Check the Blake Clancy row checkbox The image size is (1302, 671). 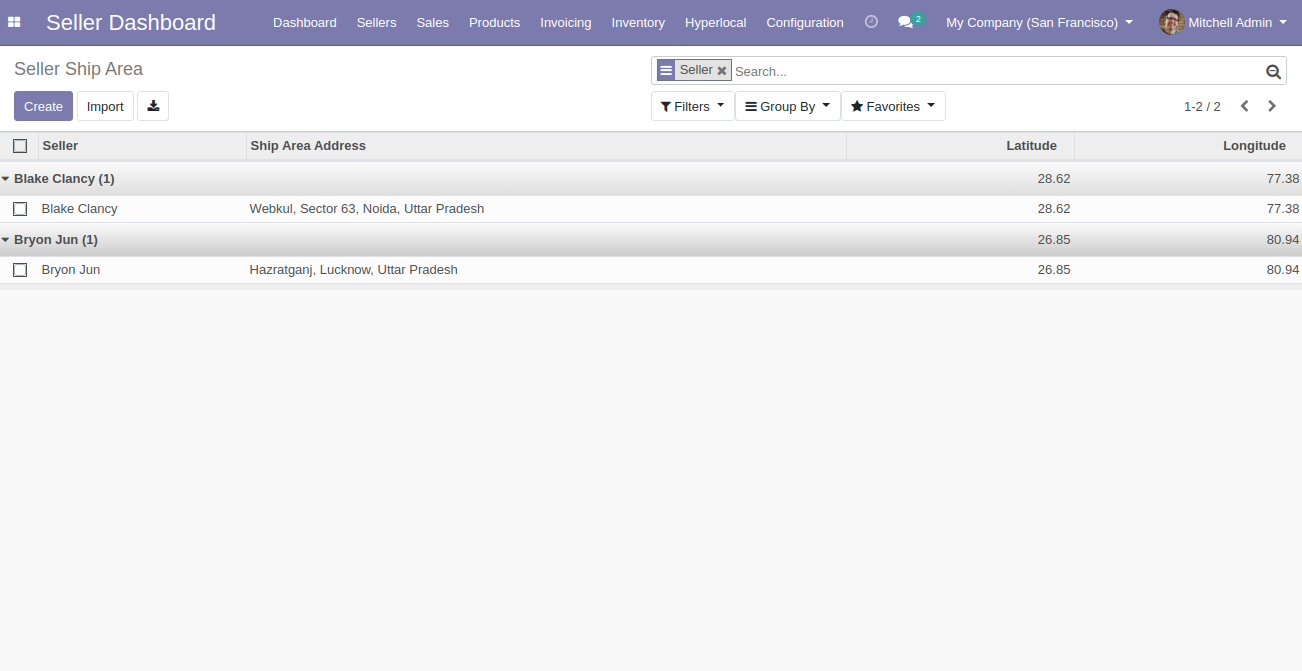[x=20, y=209]
